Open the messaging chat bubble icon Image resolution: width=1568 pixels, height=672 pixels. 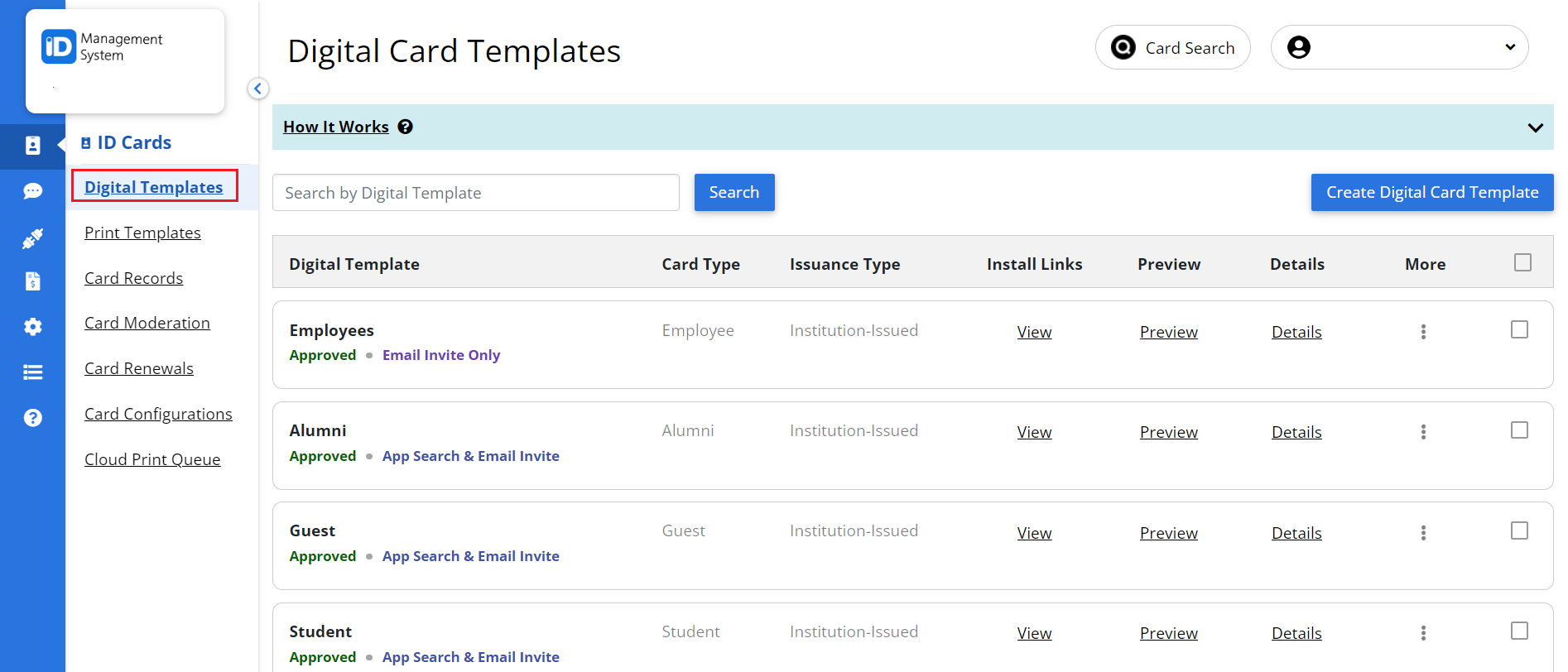pos(32,191)
